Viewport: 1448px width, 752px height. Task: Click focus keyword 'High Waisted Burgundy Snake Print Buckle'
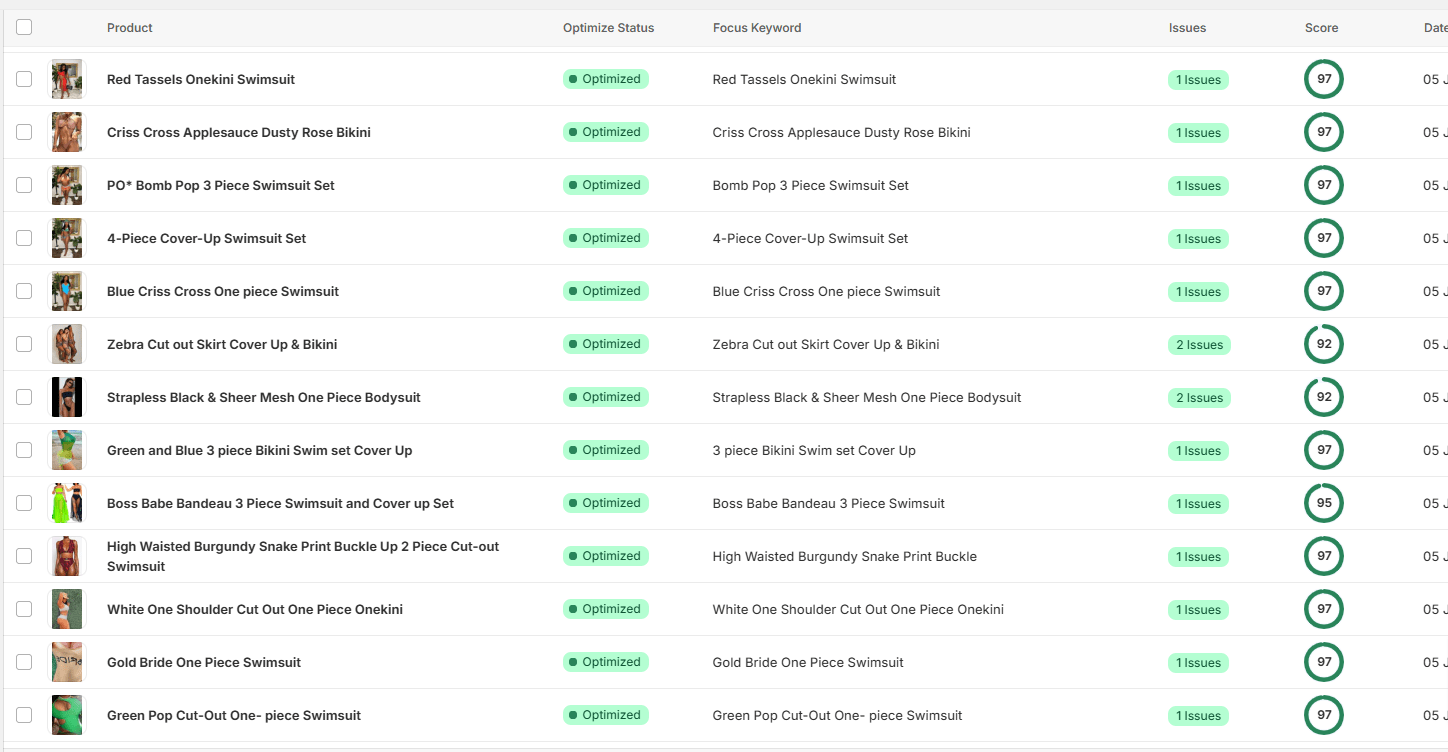tap(845, 556)
